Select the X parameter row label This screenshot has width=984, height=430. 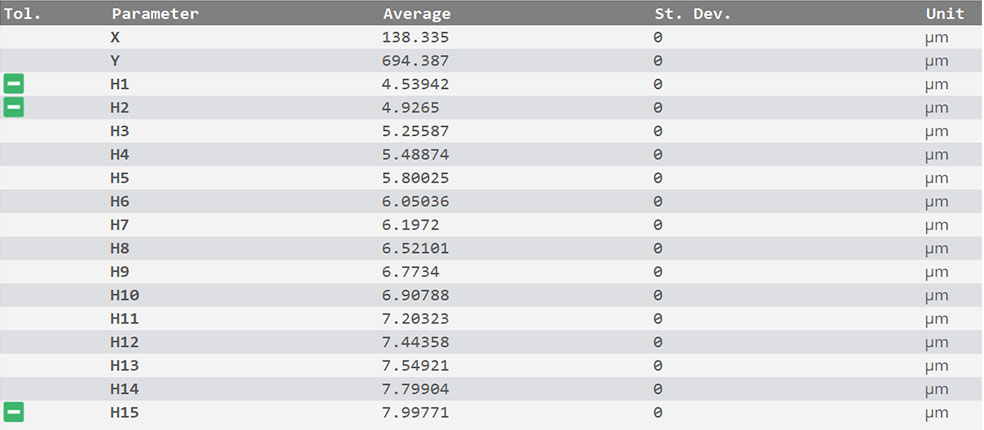coord(115,38)
